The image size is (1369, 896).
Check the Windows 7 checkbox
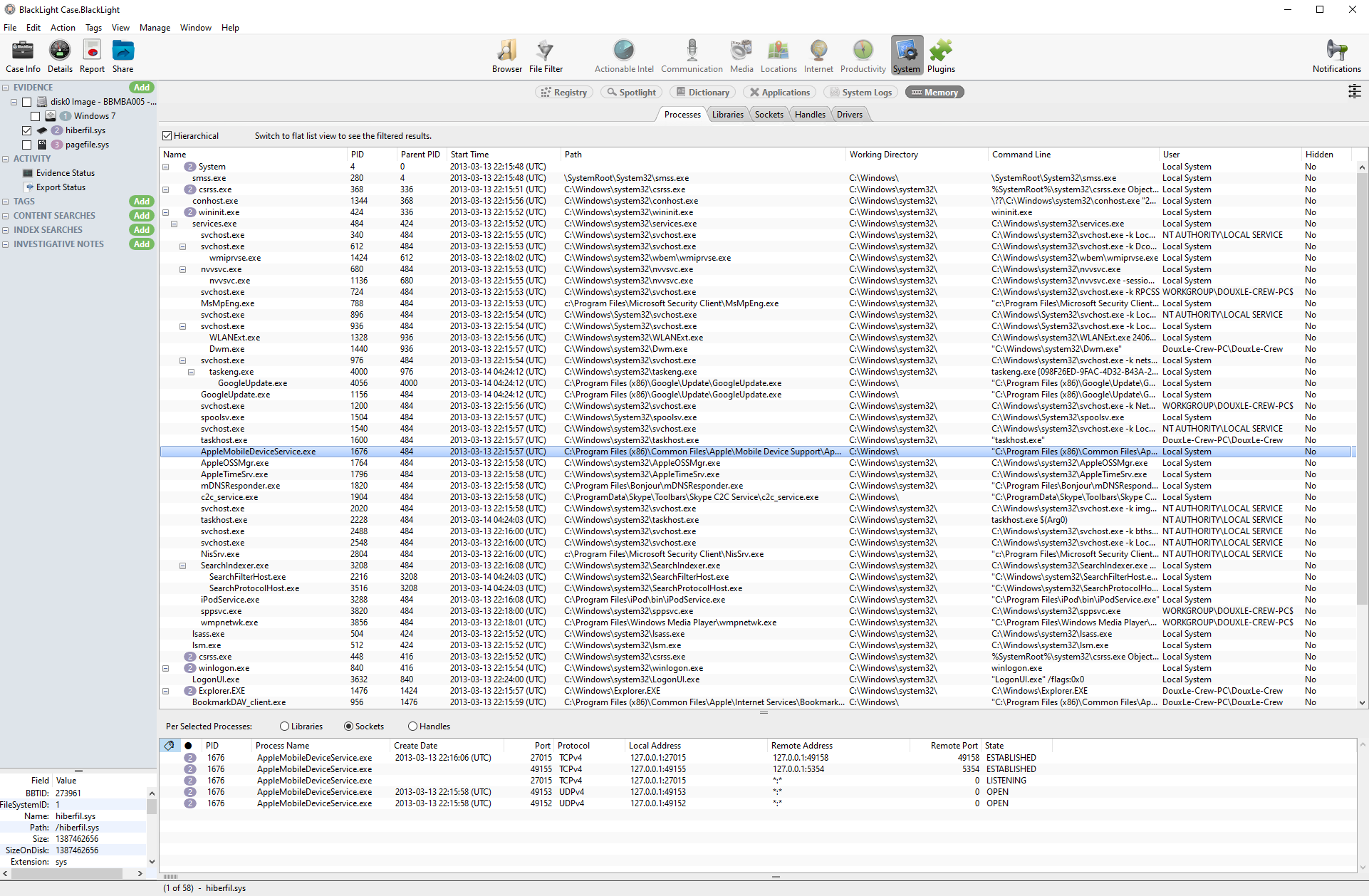(35, 116)
